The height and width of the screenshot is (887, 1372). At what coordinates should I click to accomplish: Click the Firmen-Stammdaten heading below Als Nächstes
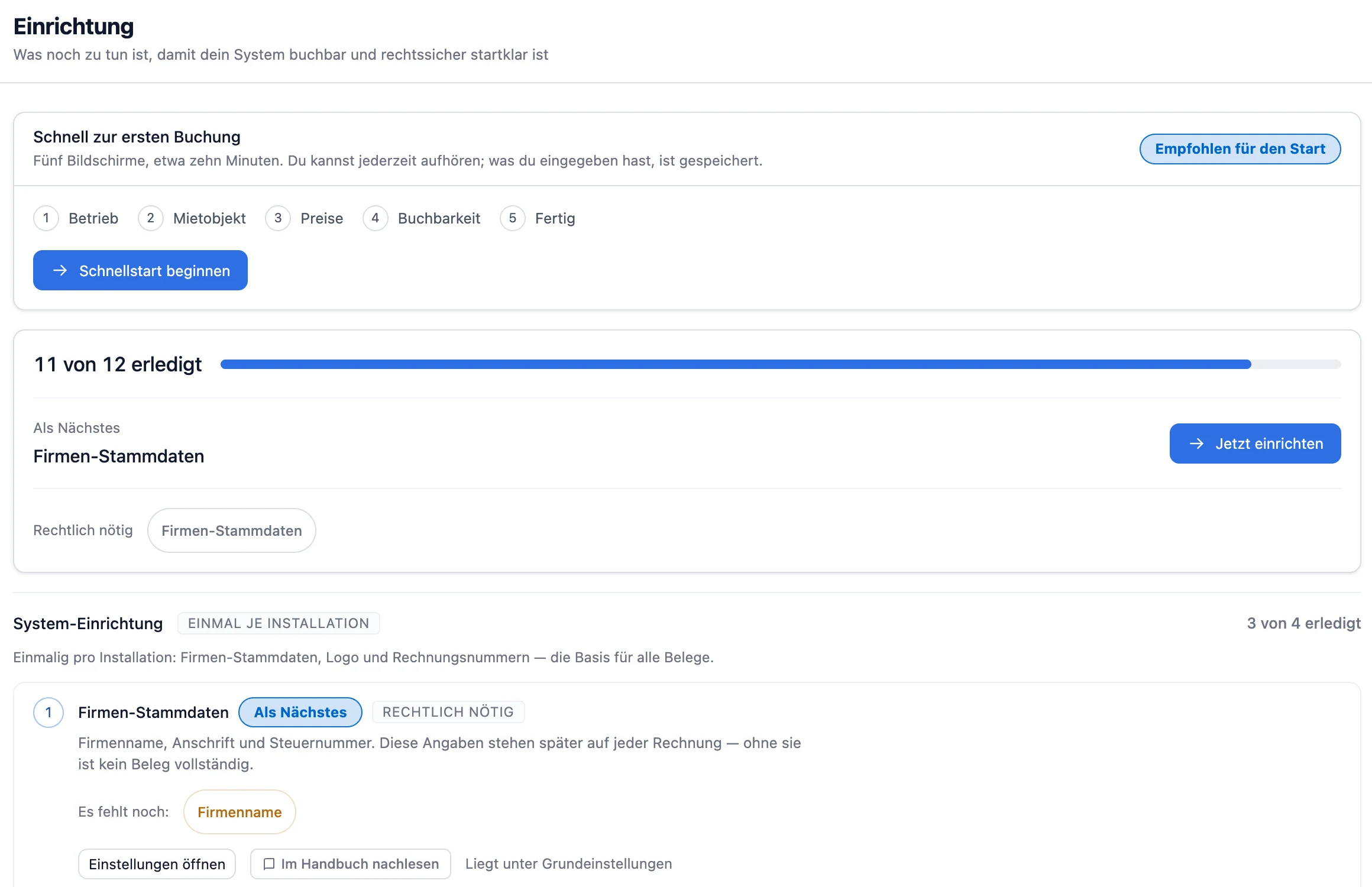119,456
